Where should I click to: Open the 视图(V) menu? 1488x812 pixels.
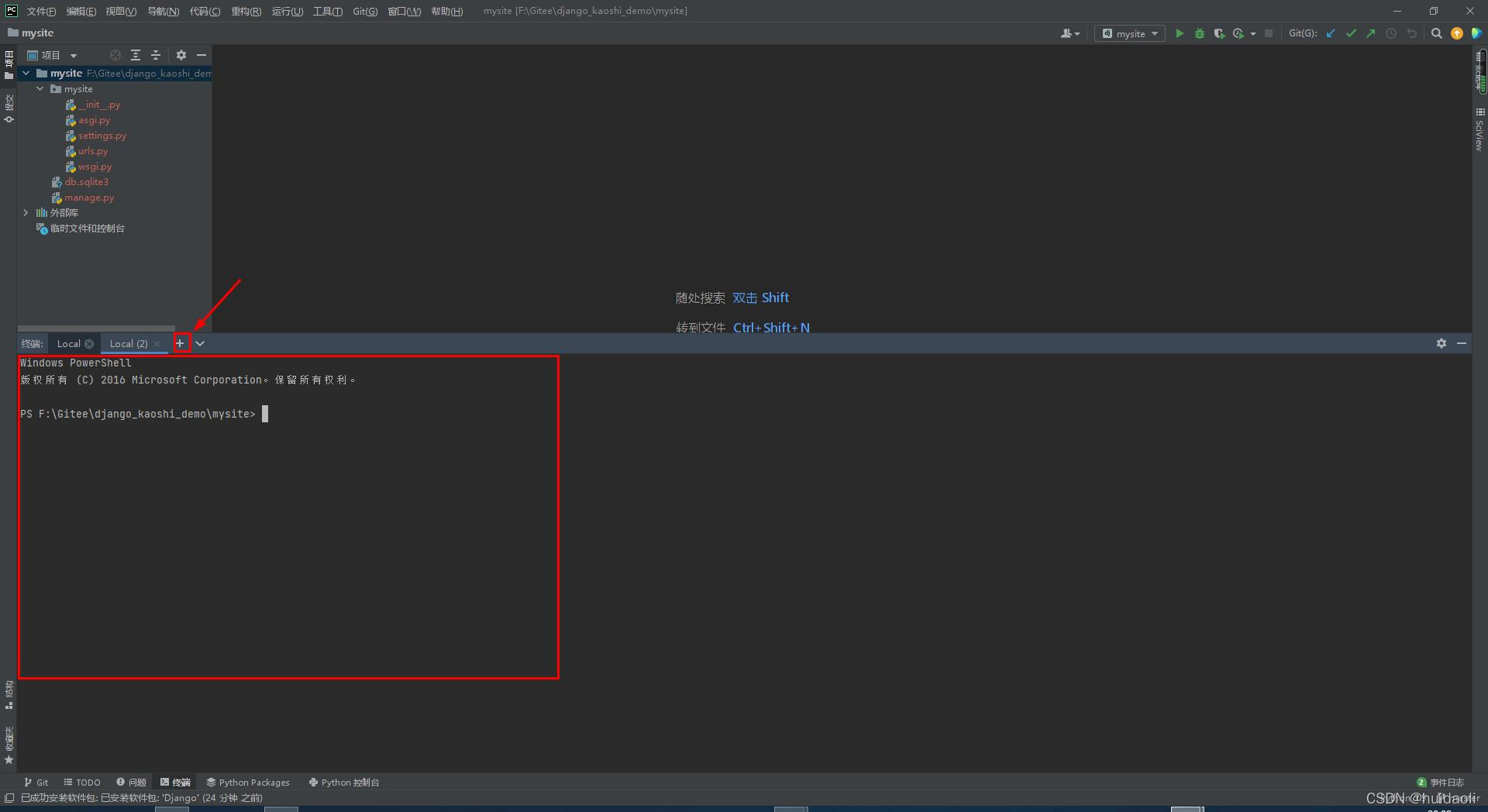point(121,11)
